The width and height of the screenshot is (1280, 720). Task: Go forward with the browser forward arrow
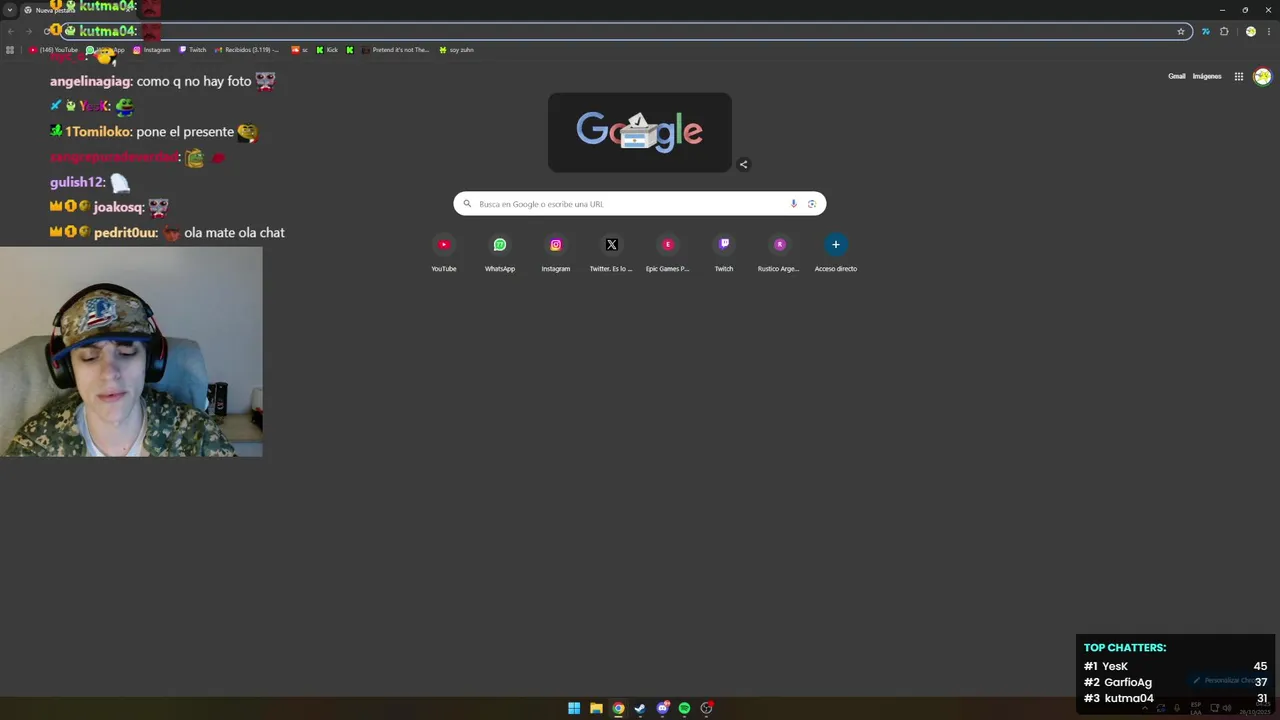tap(28, 31)
